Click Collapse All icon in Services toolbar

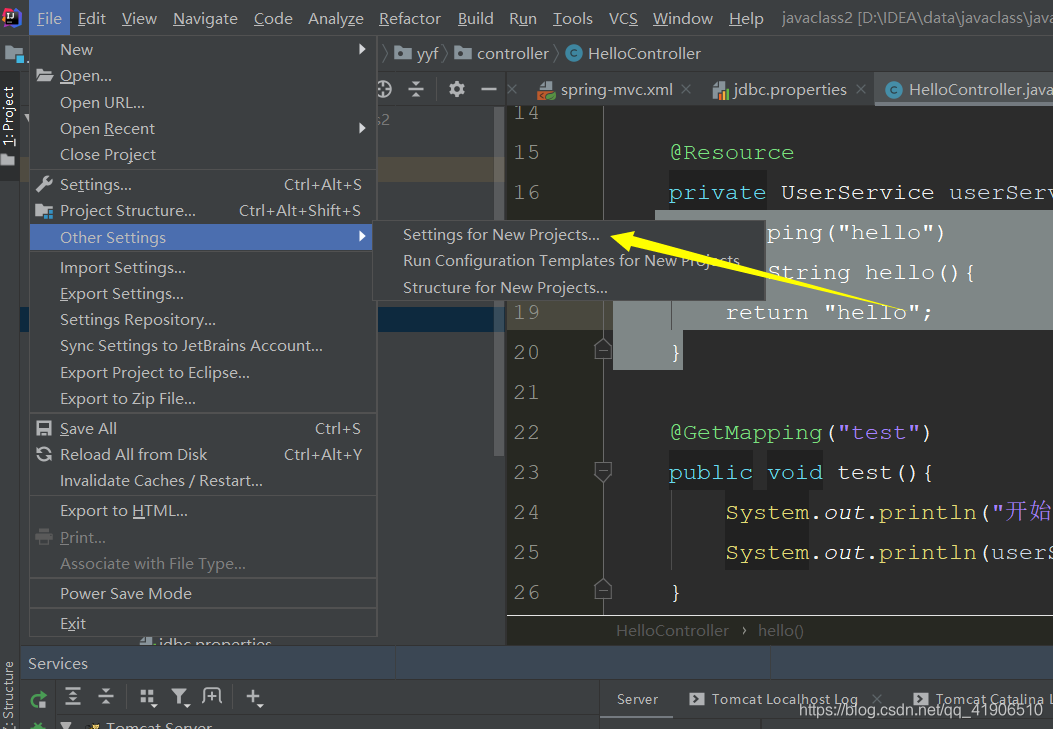pos(105,697)
